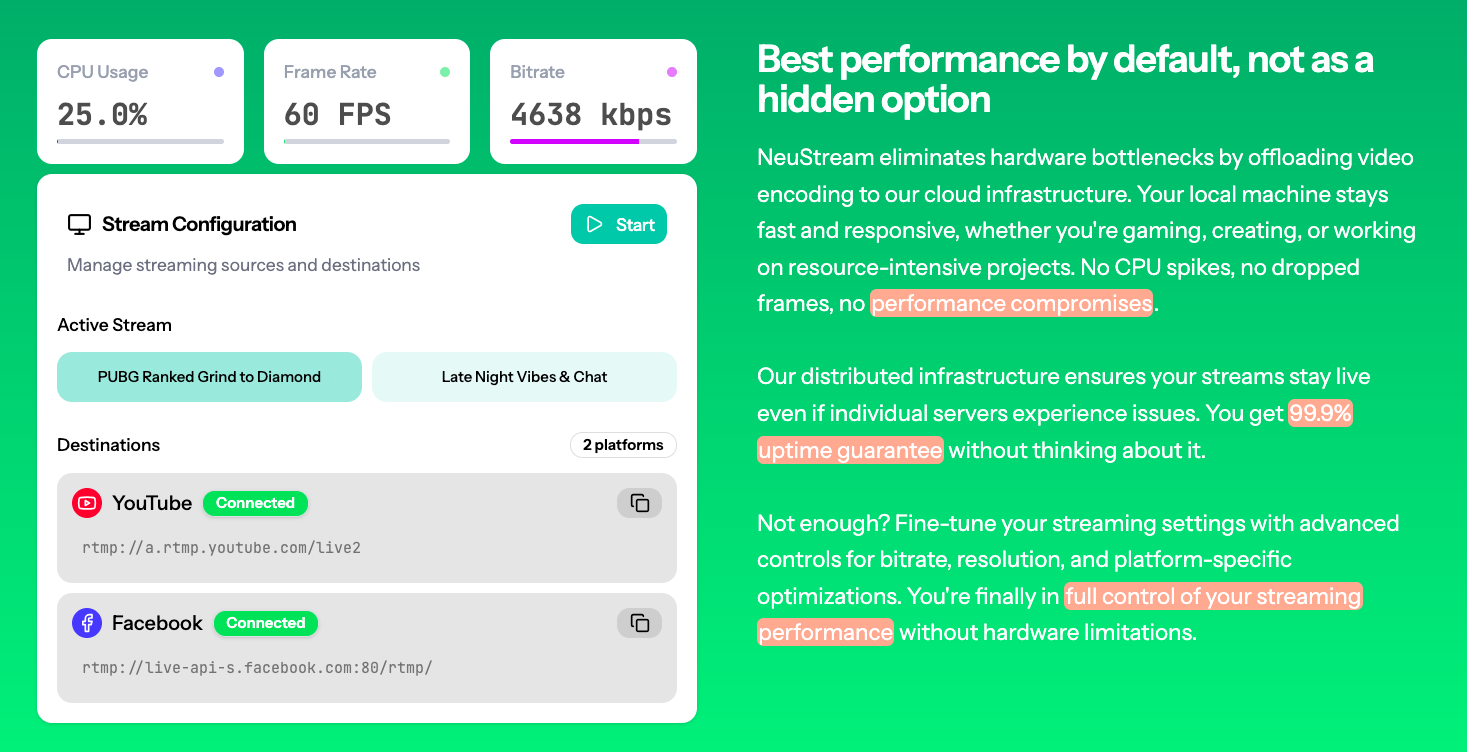
Task: Click the monitor icon beside Stream Configuration
Action: click(78, 224)
